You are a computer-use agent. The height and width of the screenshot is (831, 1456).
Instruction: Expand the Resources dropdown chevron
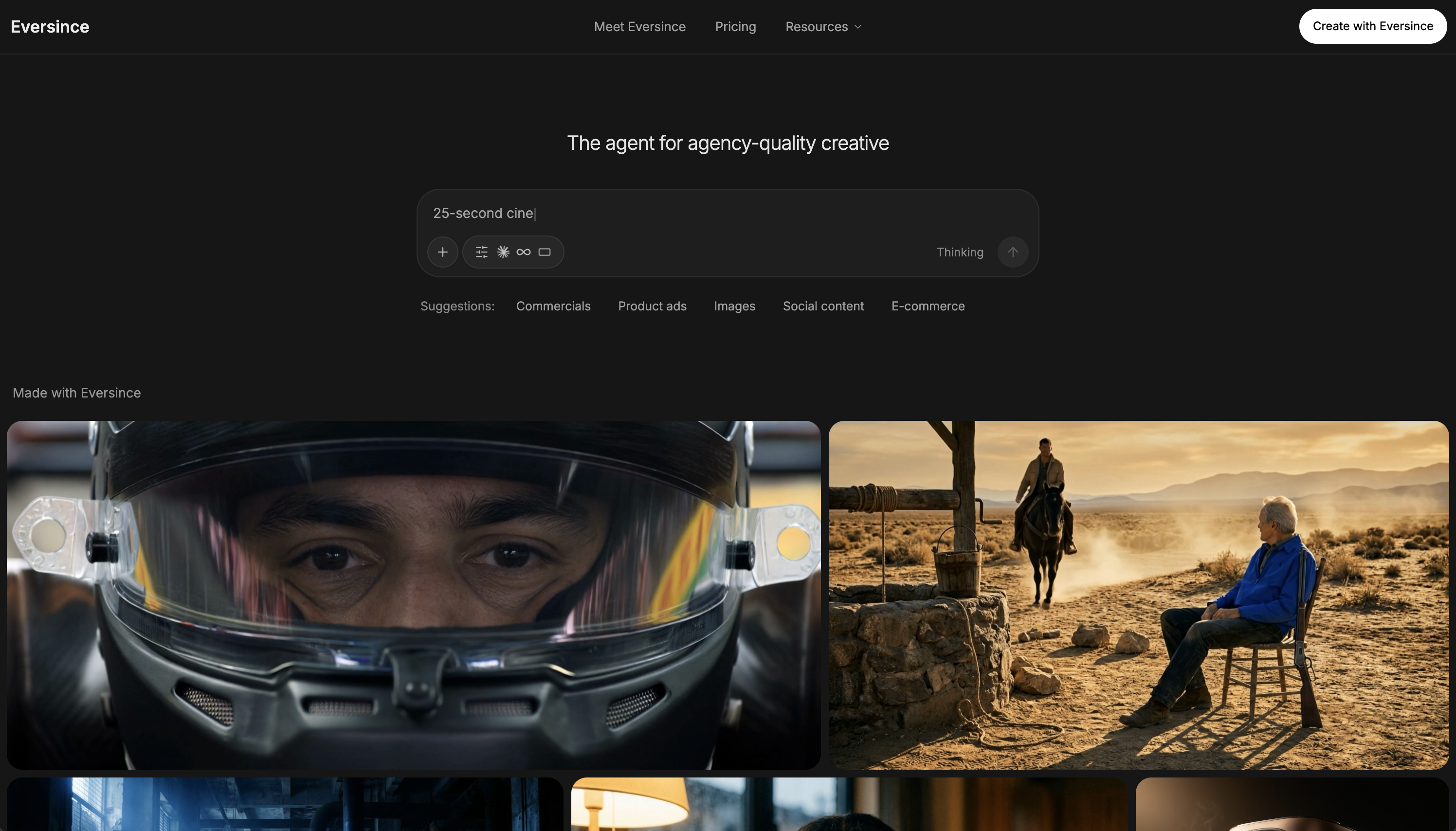click(857, 27)
